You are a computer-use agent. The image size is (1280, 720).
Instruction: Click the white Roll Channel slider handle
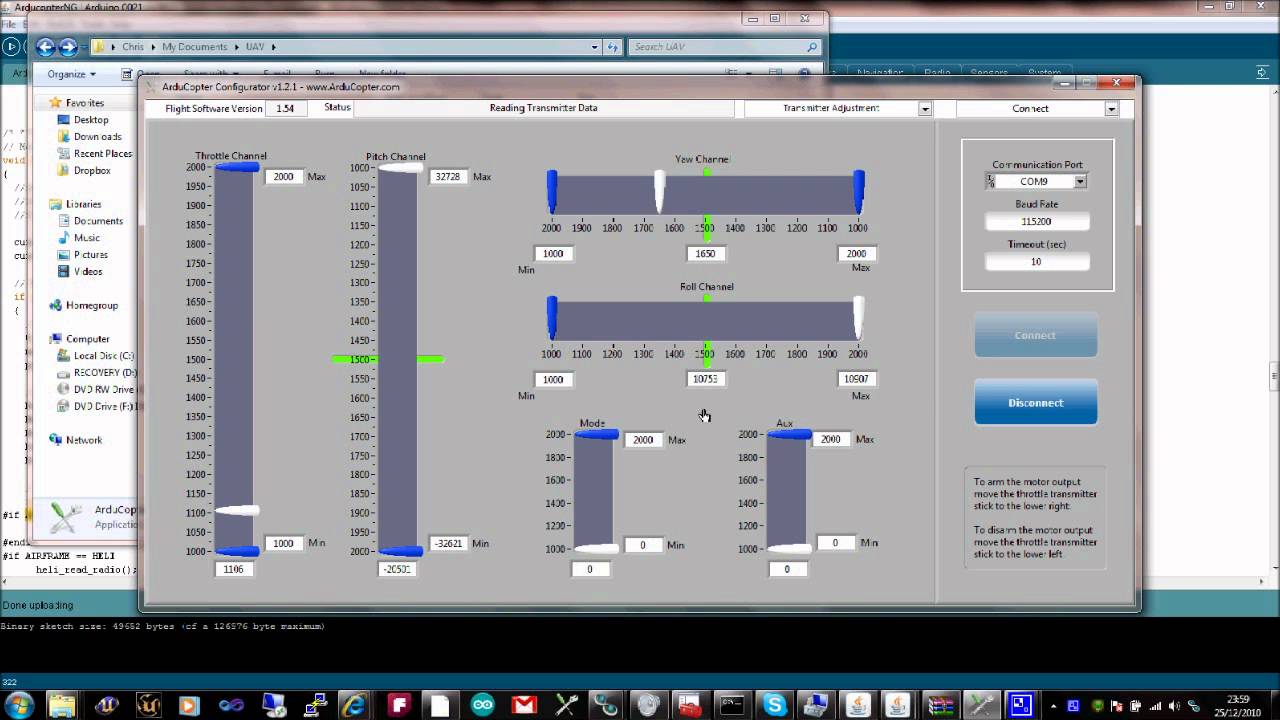pos(858,318)
